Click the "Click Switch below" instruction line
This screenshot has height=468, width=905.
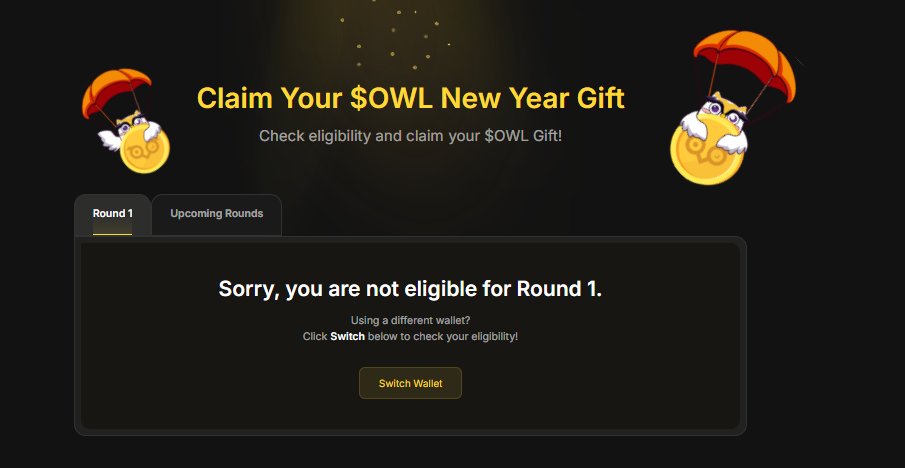pos(410,337)
